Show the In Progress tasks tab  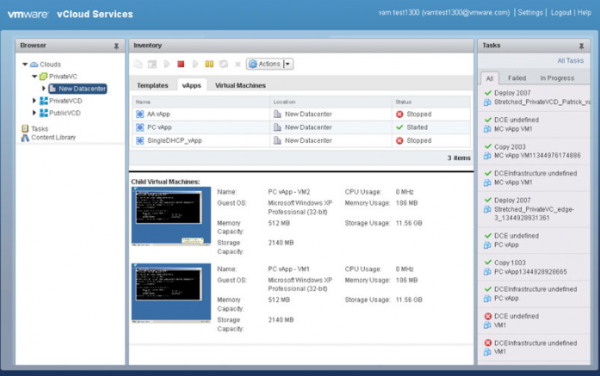[x=557, y=78]
